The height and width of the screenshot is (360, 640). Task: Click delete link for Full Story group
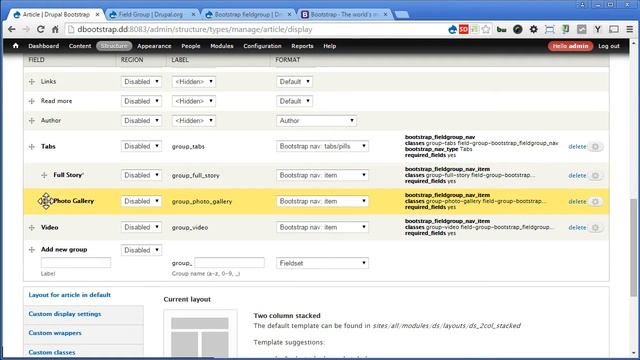(x=577, y=176)
